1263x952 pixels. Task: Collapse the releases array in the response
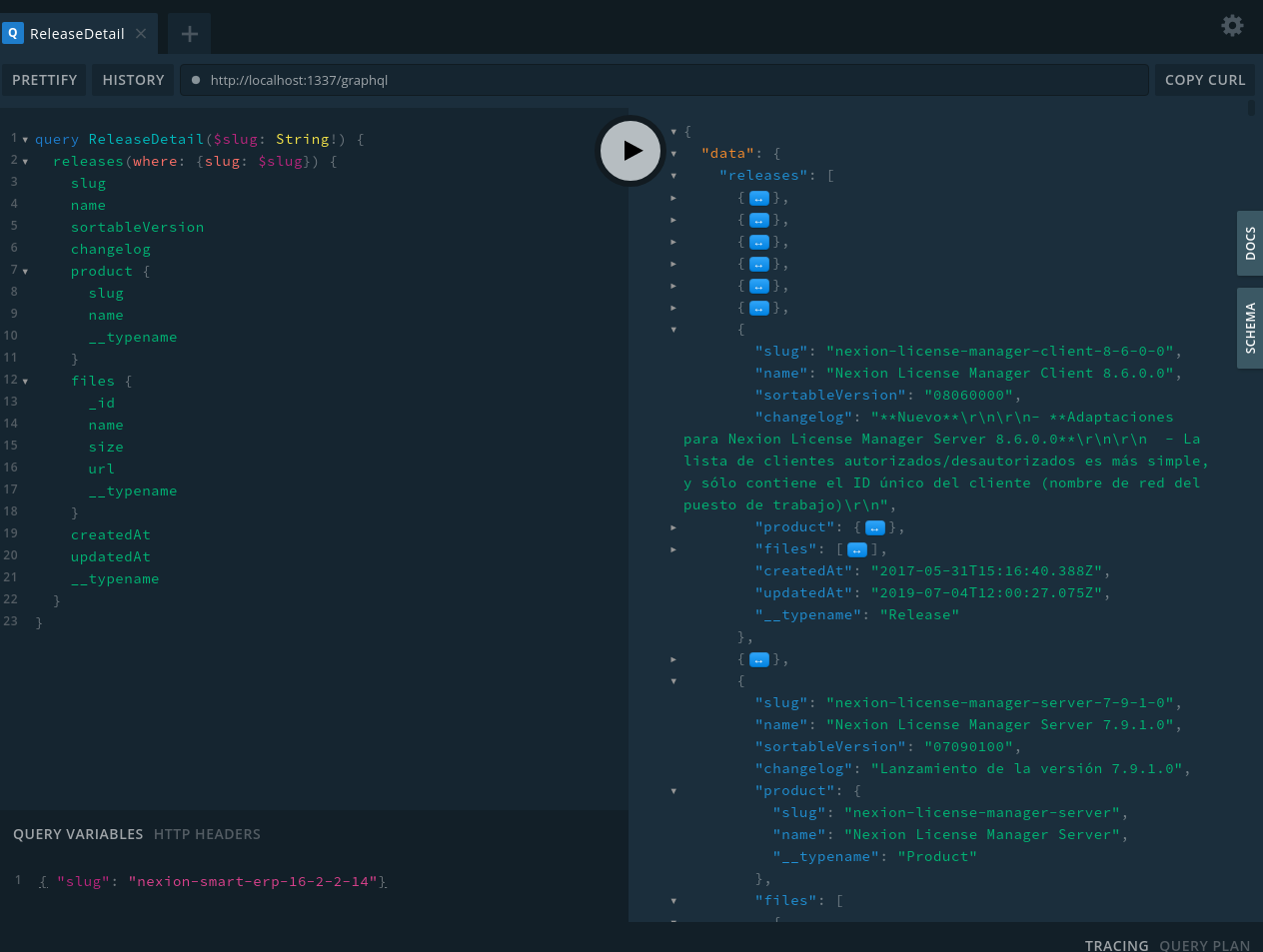[674, 175]
